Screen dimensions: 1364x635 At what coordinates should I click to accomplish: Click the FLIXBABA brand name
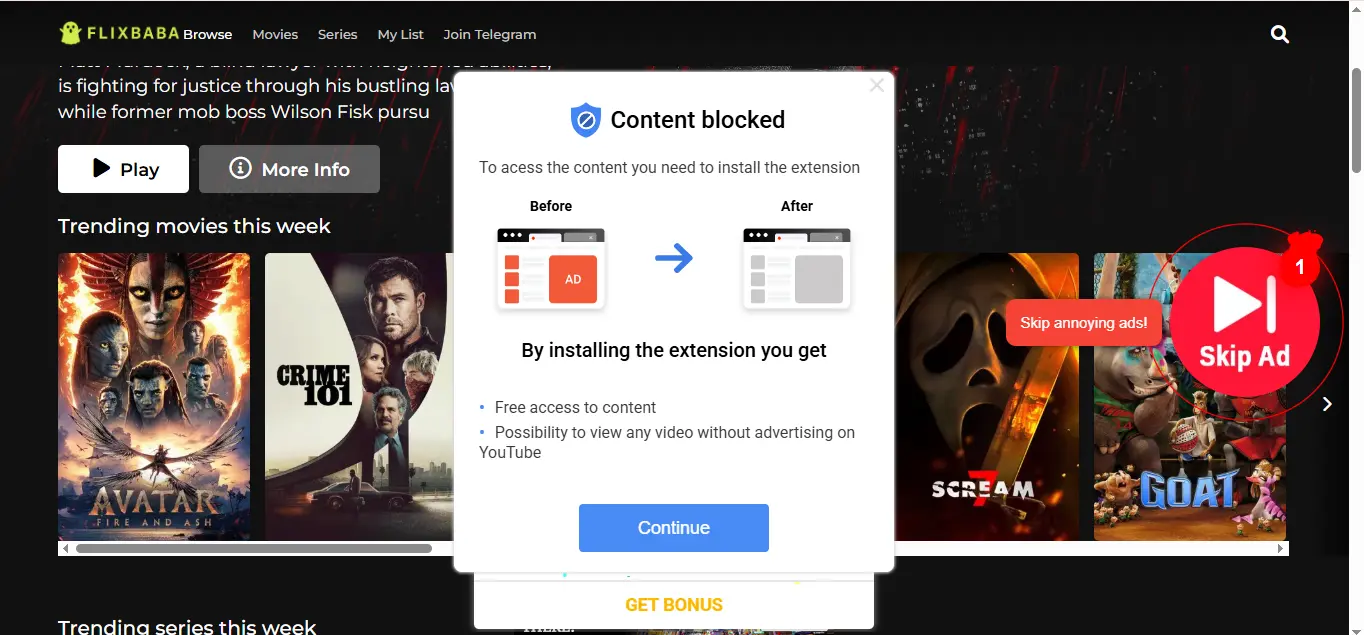(x=133, y=33)
